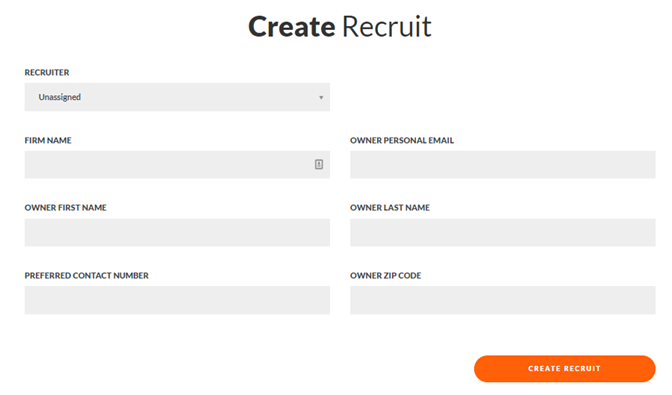This screenshot has width=672, height=395.
Task: Click the RECRUITER field label
Action: tap(47, 72)
